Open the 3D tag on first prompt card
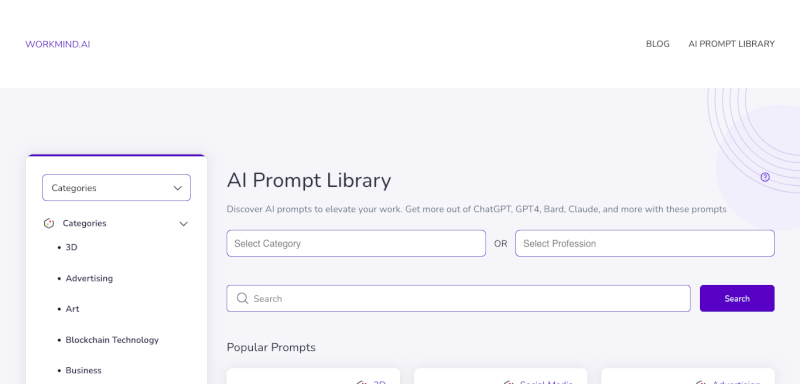This screenshot has height=384, width=800. point(379,382)
